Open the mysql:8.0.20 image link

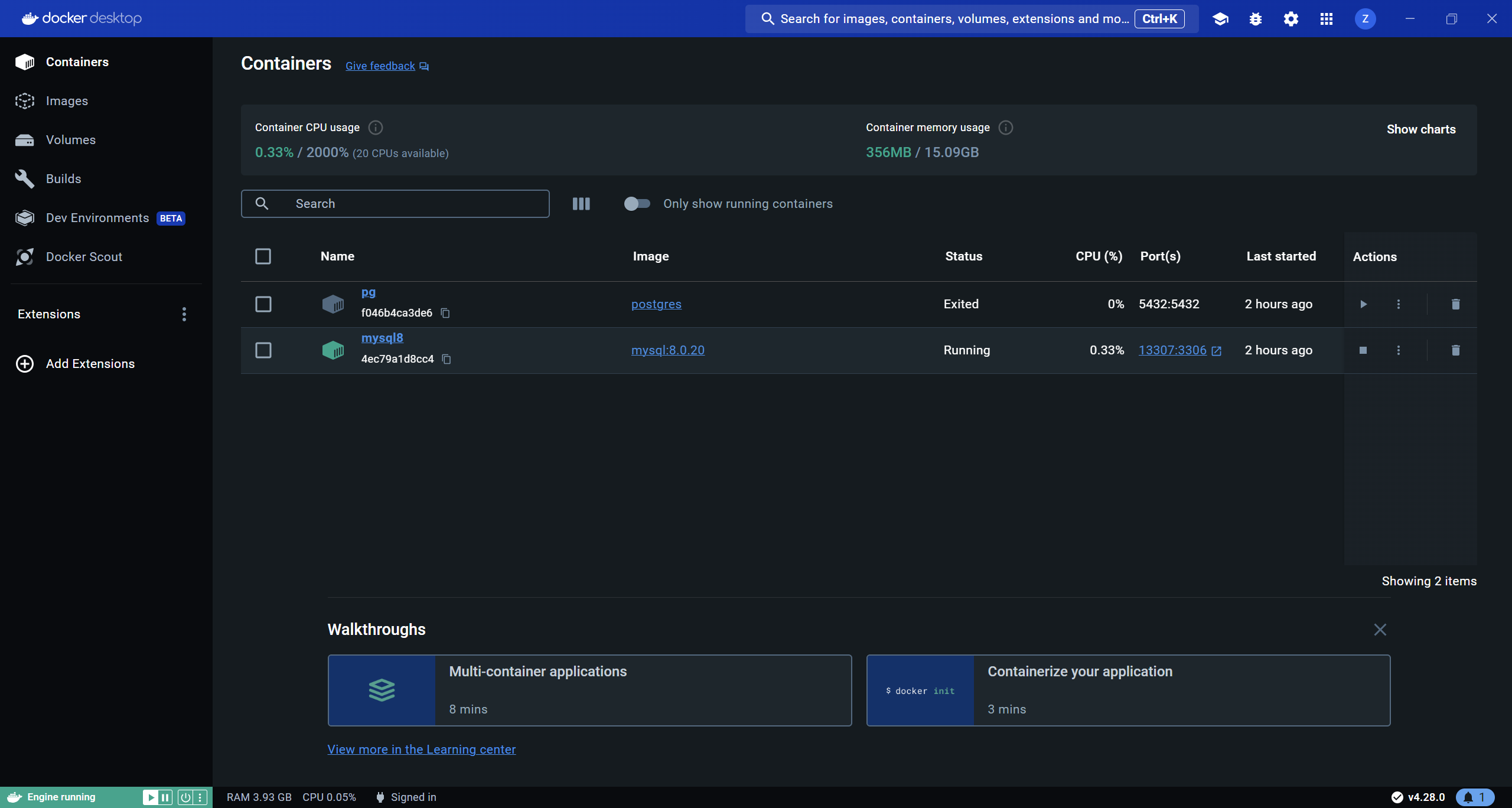[667, 350]
